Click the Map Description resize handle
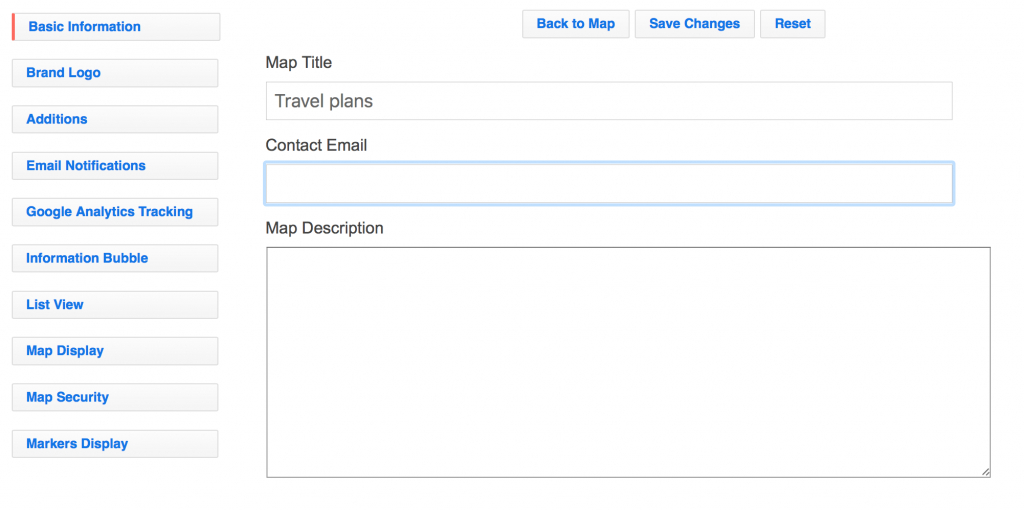Image resolution: width=1024 pixels, height=510 pixels. pyautogui.click(x=985, y=472)
